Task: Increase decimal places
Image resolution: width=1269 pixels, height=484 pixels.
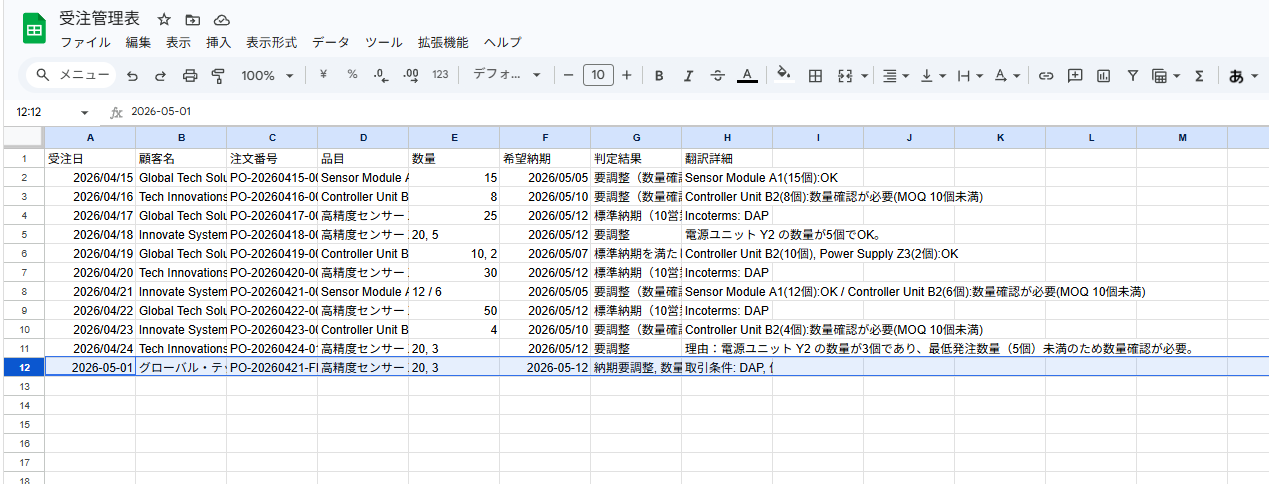Action: tap(410, 75)
